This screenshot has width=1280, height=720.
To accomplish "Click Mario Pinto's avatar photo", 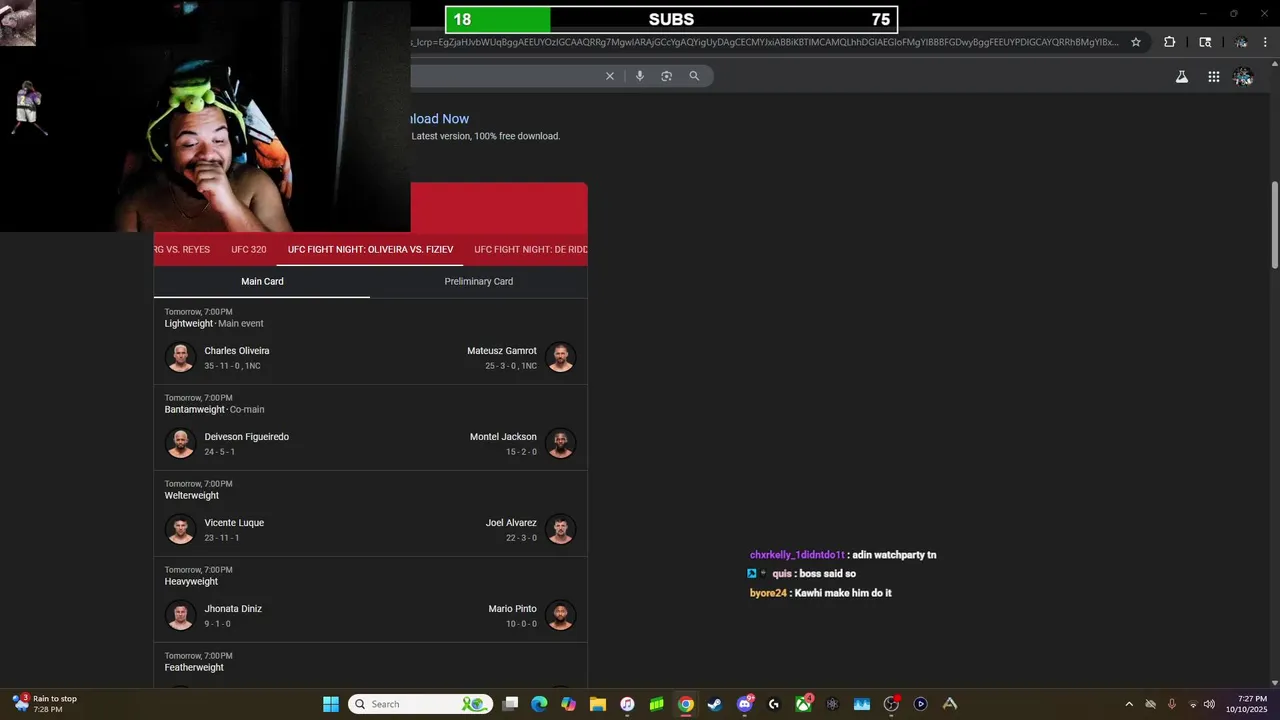I will 561,615.
